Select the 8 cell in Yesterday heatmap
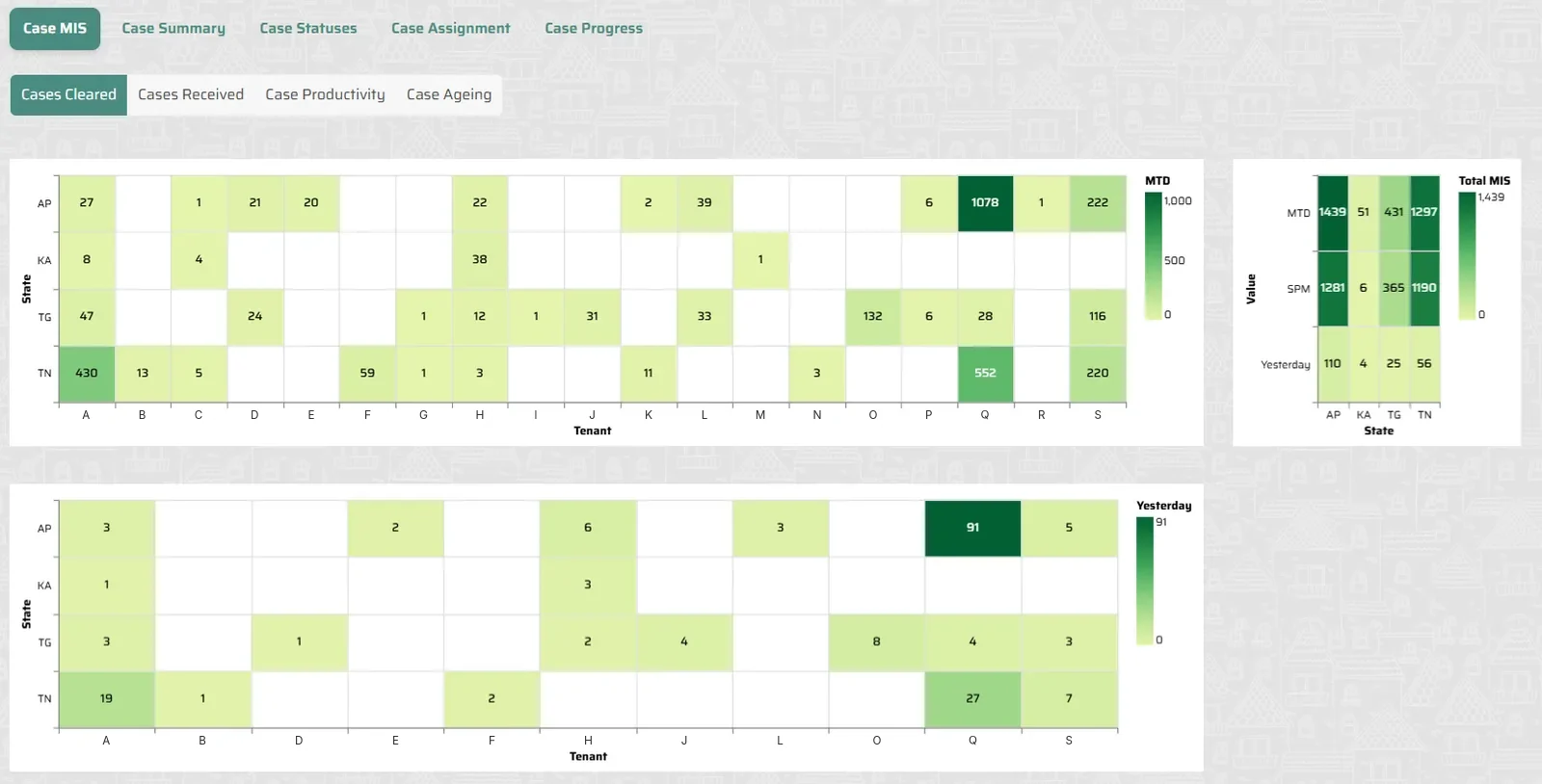The width and height of the screenshot is (1542, 784). pyautogui.click(x=876, y=642)
